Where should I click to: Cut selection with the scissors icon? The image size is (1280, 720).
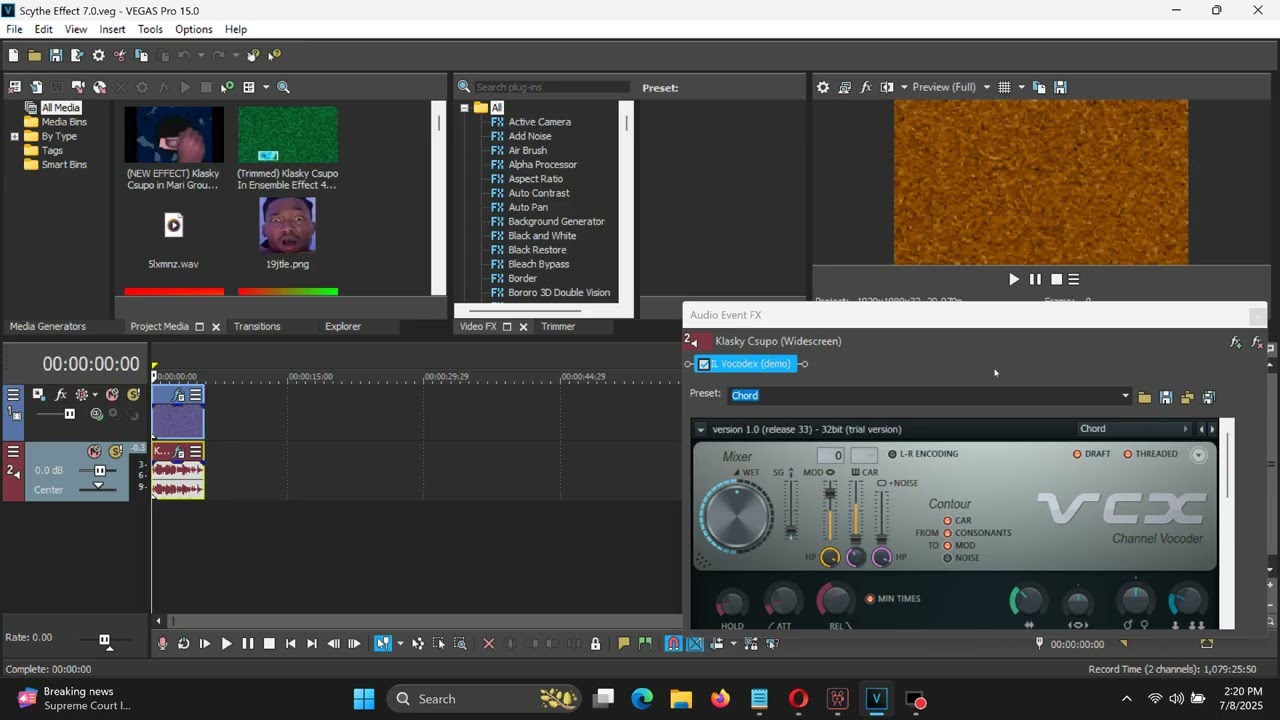[120, 56]
